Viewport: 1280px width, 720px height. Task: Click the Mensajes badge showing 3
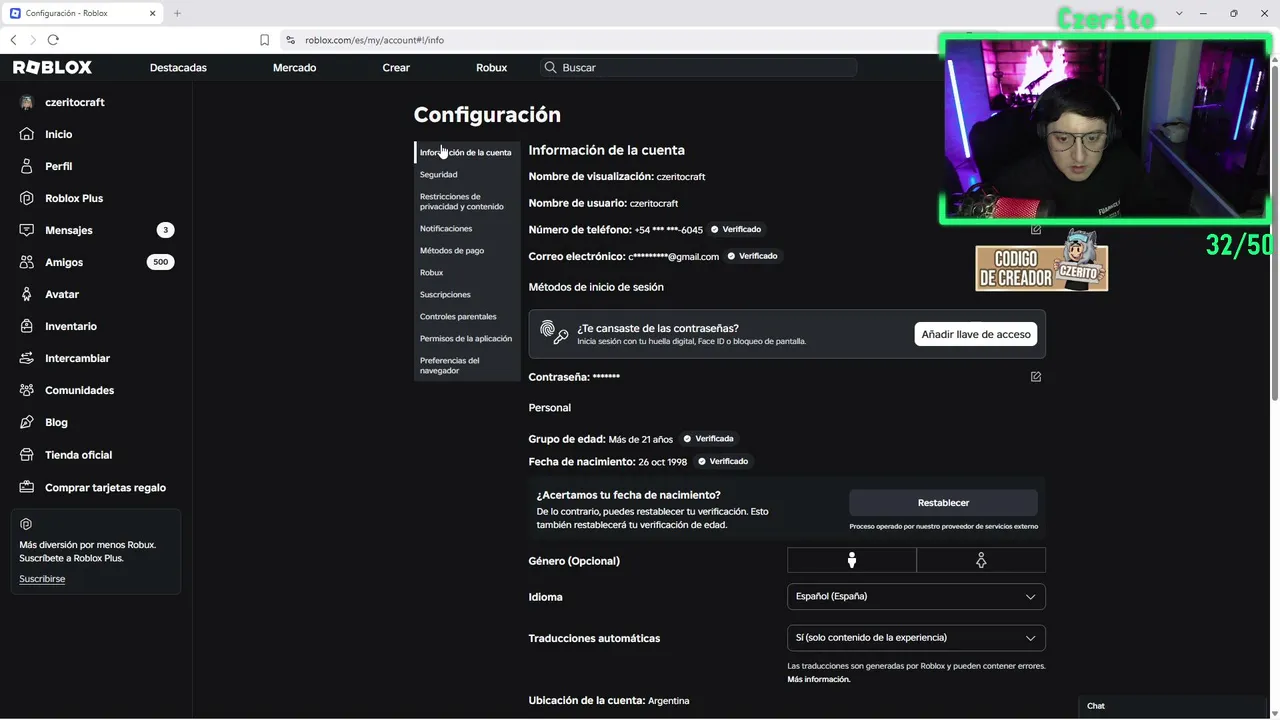pyautogui.click(x=165, y=230)
